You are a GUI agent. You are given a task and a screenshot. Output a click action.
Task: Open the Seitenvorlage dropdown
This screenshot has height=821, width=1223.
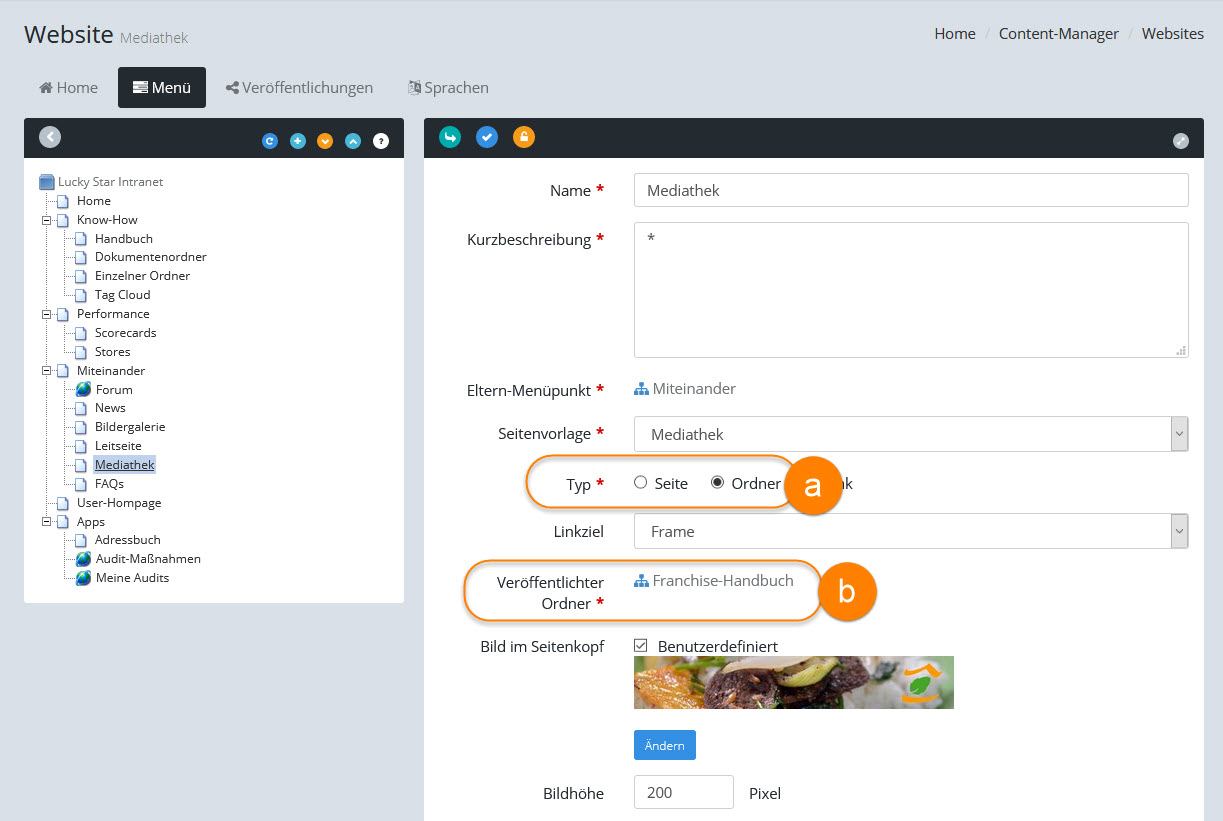pos(910,434)
